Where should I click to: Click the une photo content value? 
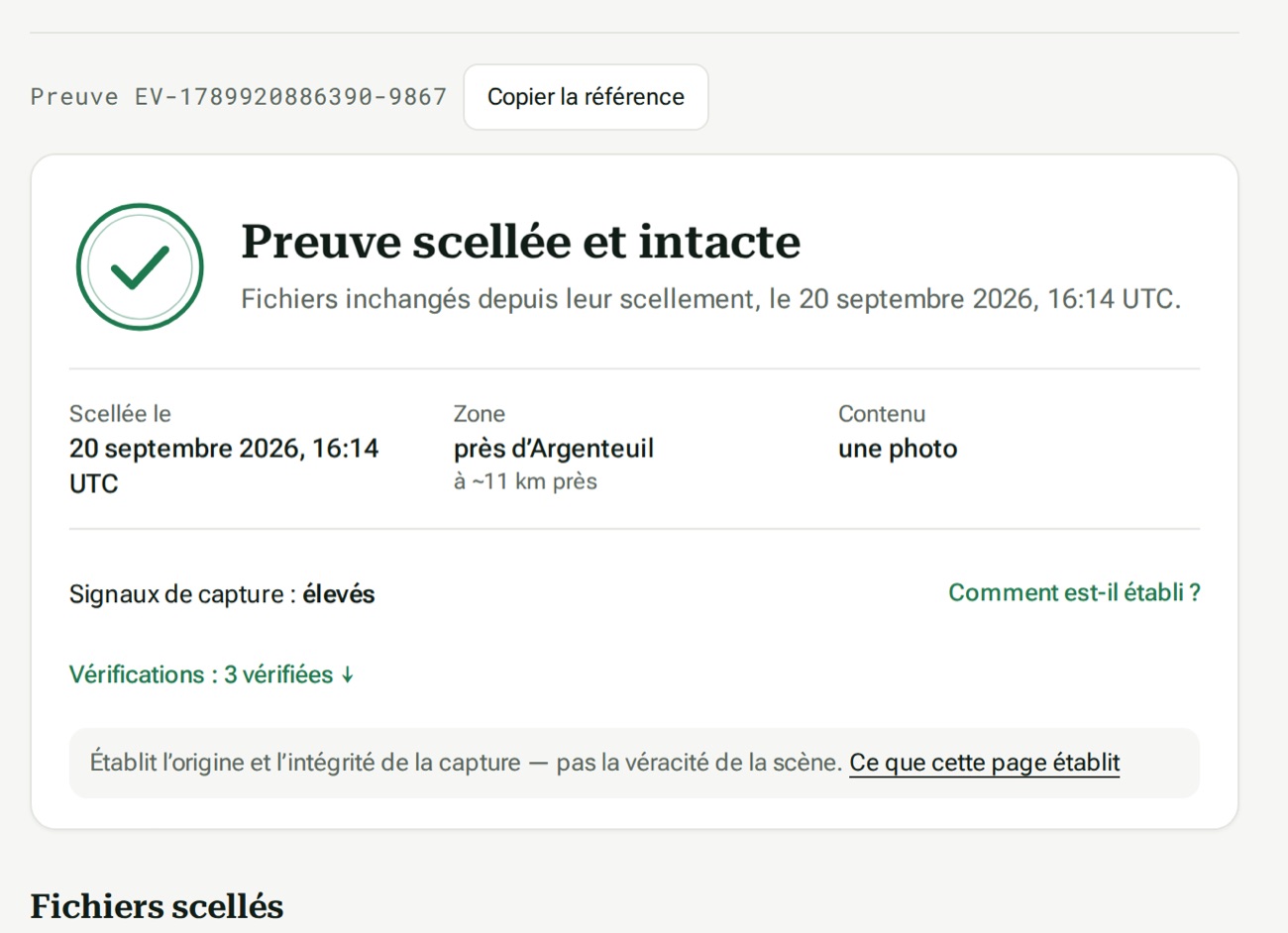pos(898,449)
